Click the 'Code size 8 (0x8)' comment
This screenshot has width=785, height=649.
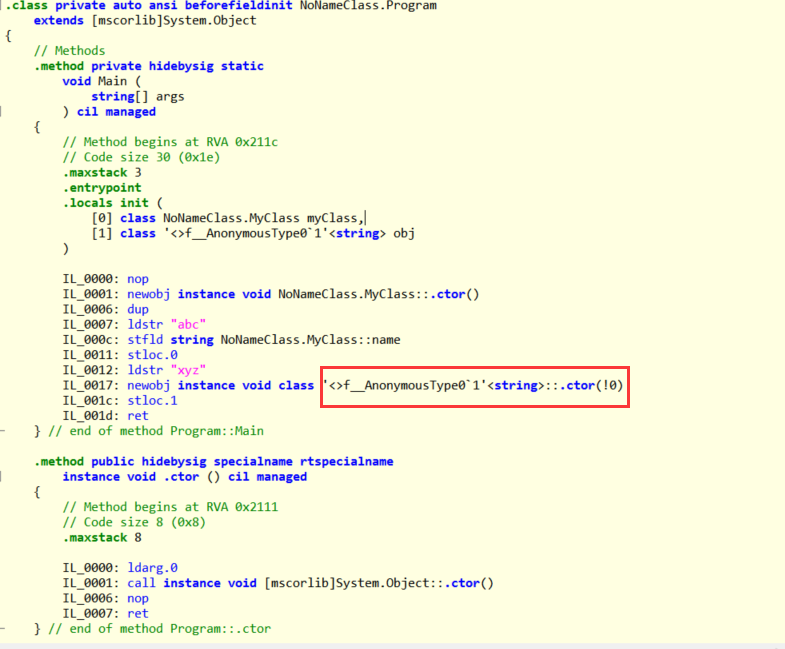(134, 522)
